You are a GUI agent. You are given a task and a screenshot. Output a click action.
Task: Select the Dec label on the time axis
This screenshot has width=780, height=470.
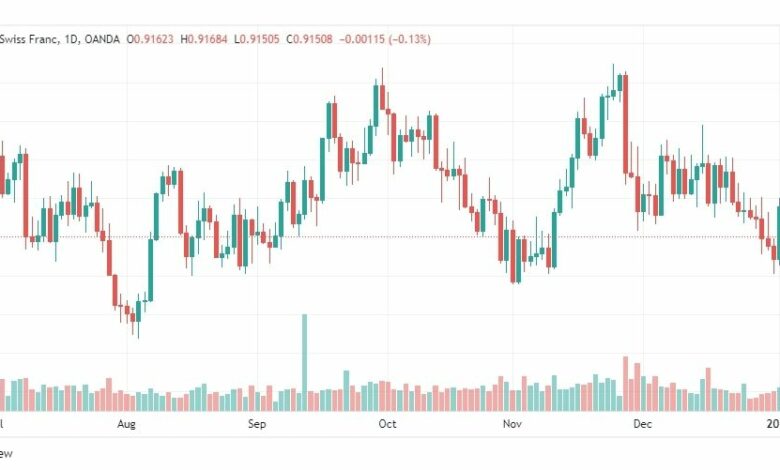click(x=643, y=424)
